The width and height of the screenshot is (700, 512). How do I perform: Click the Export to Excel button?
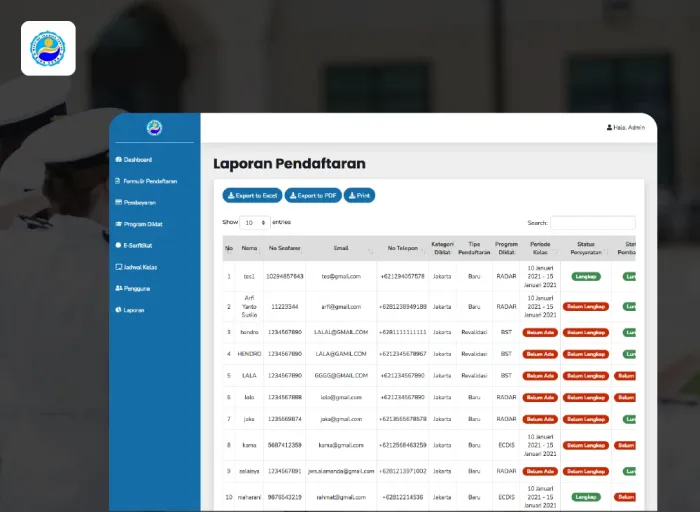pos(252,196)
